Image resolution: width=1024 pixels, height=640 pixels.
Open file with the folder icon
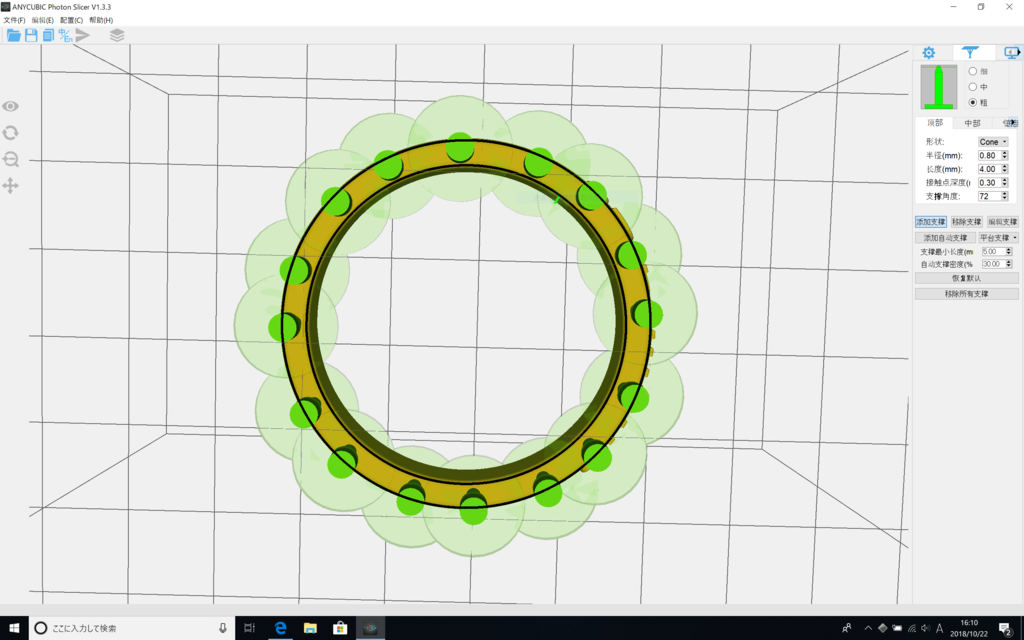coord(13,35)
